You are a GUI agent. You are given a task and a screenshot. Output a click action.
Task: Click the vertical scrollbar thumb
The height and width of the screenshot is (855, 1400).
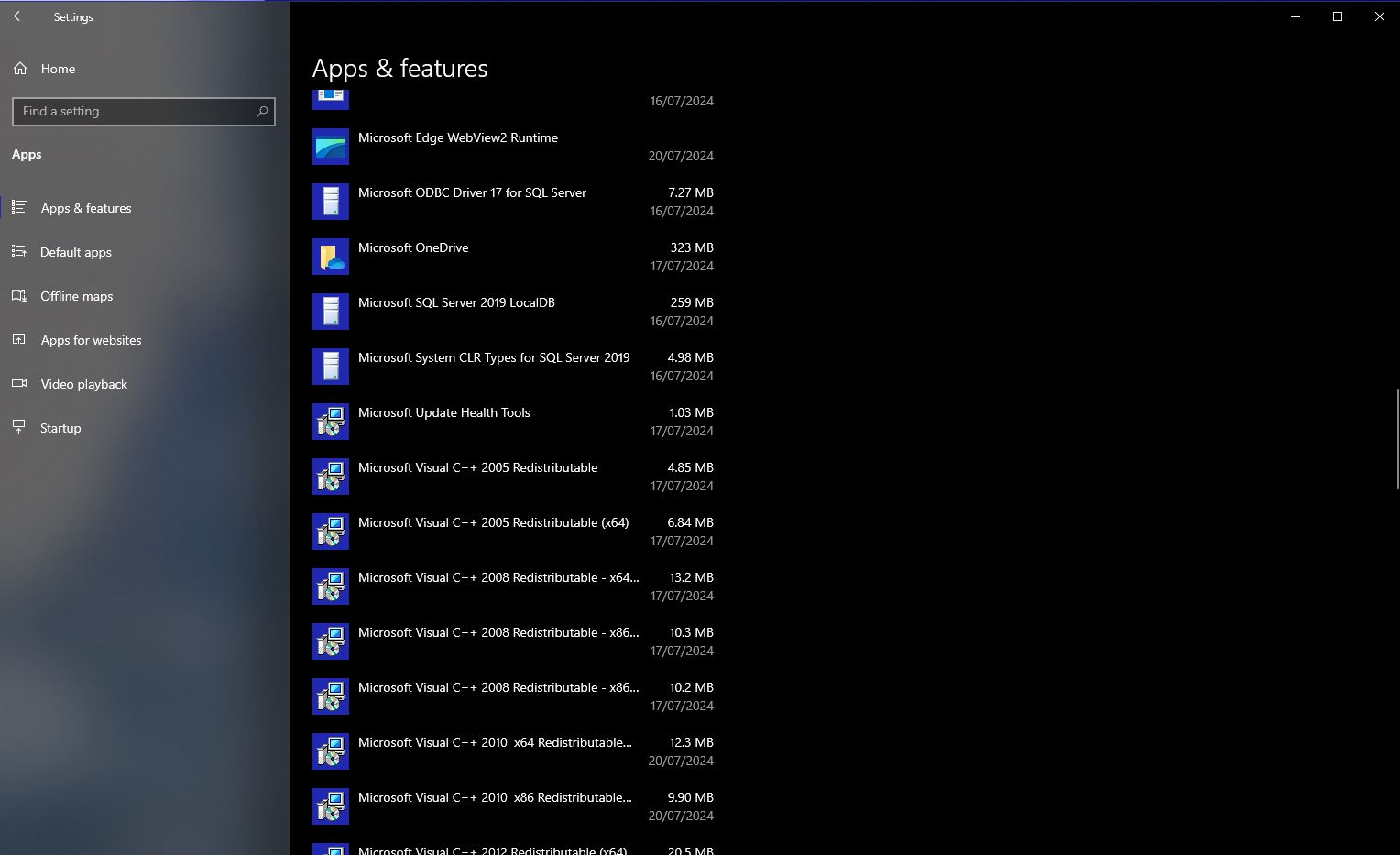1396,440
